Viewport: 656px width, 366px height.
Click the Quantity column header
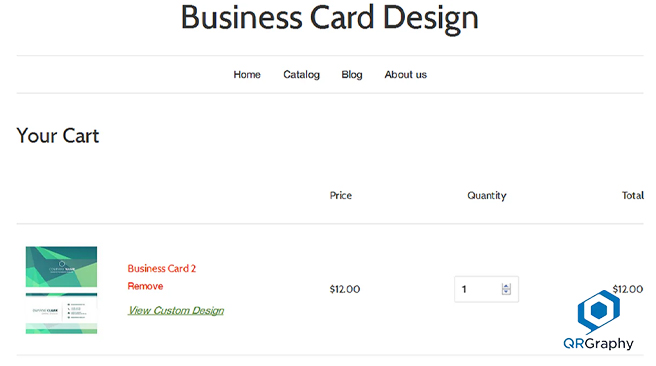click(487, 196)
